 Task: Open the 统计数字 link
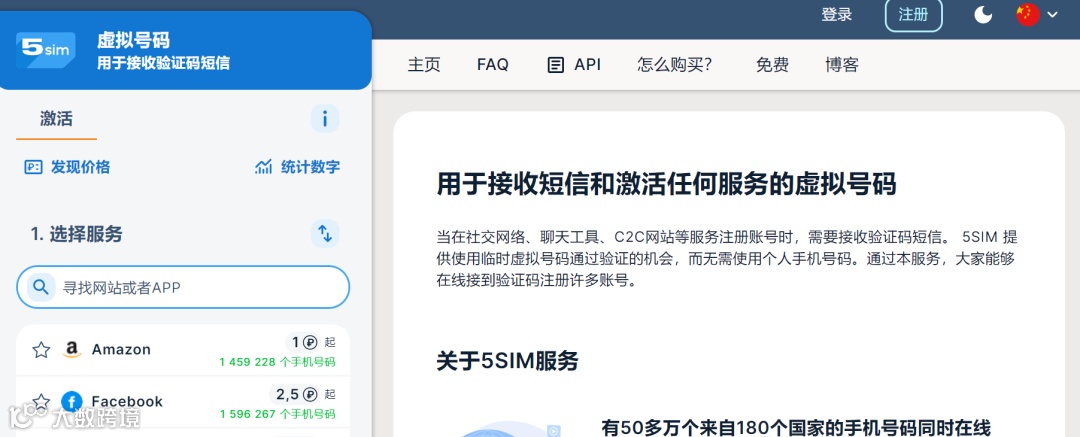(x=310, y=167)
